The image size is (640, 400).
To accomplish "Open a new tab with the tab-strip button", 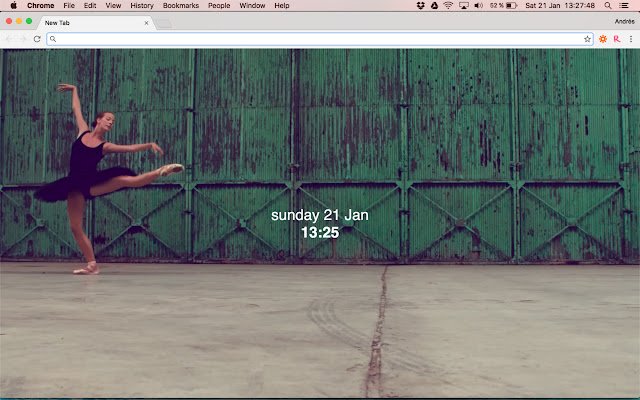I will click(x=164, y=24).
